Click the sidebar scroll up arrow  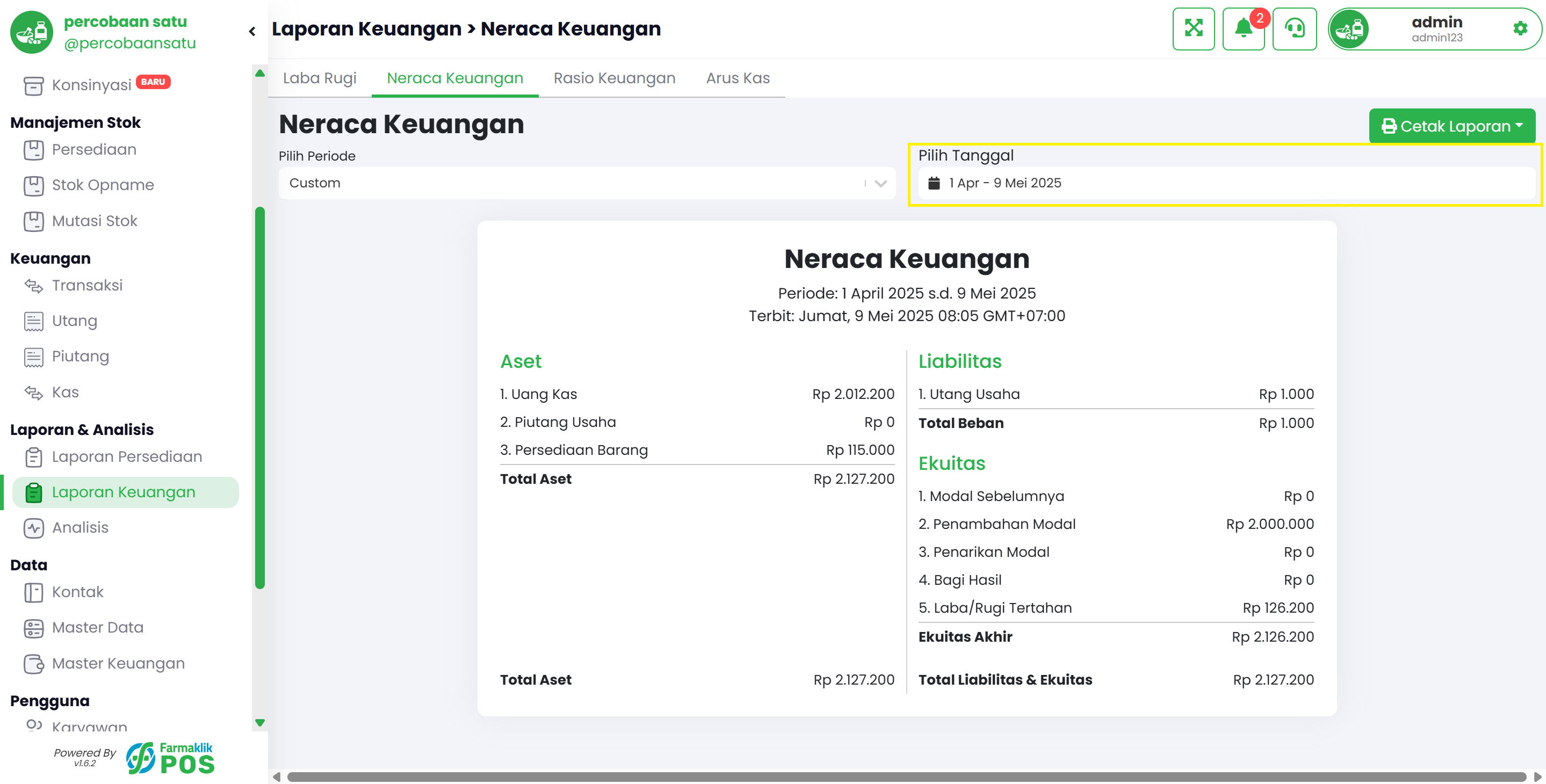[x=260, y=73]
